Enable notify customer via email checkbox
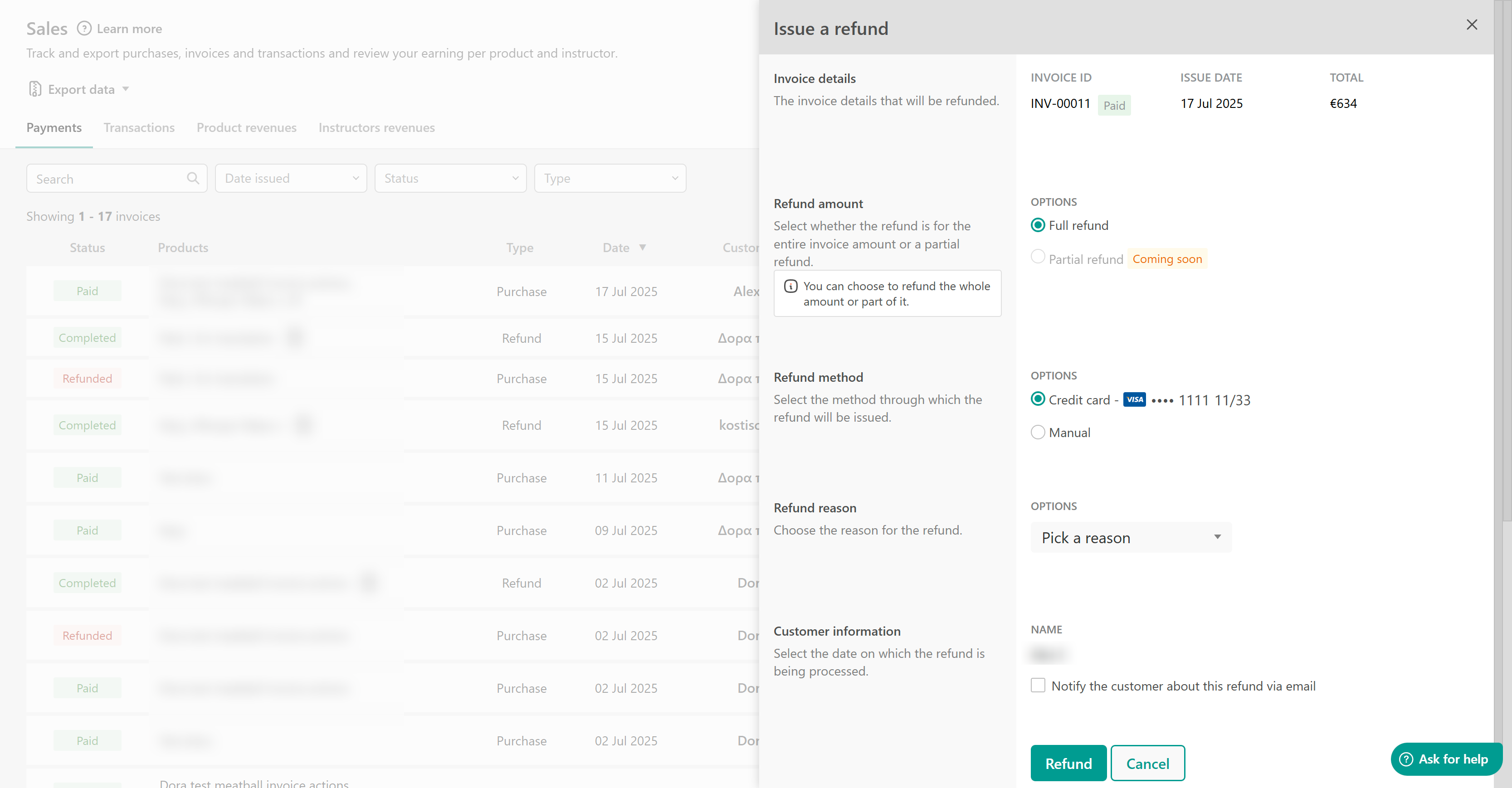The width and height of the screenshot is (1512, 788). [1038, 686]
